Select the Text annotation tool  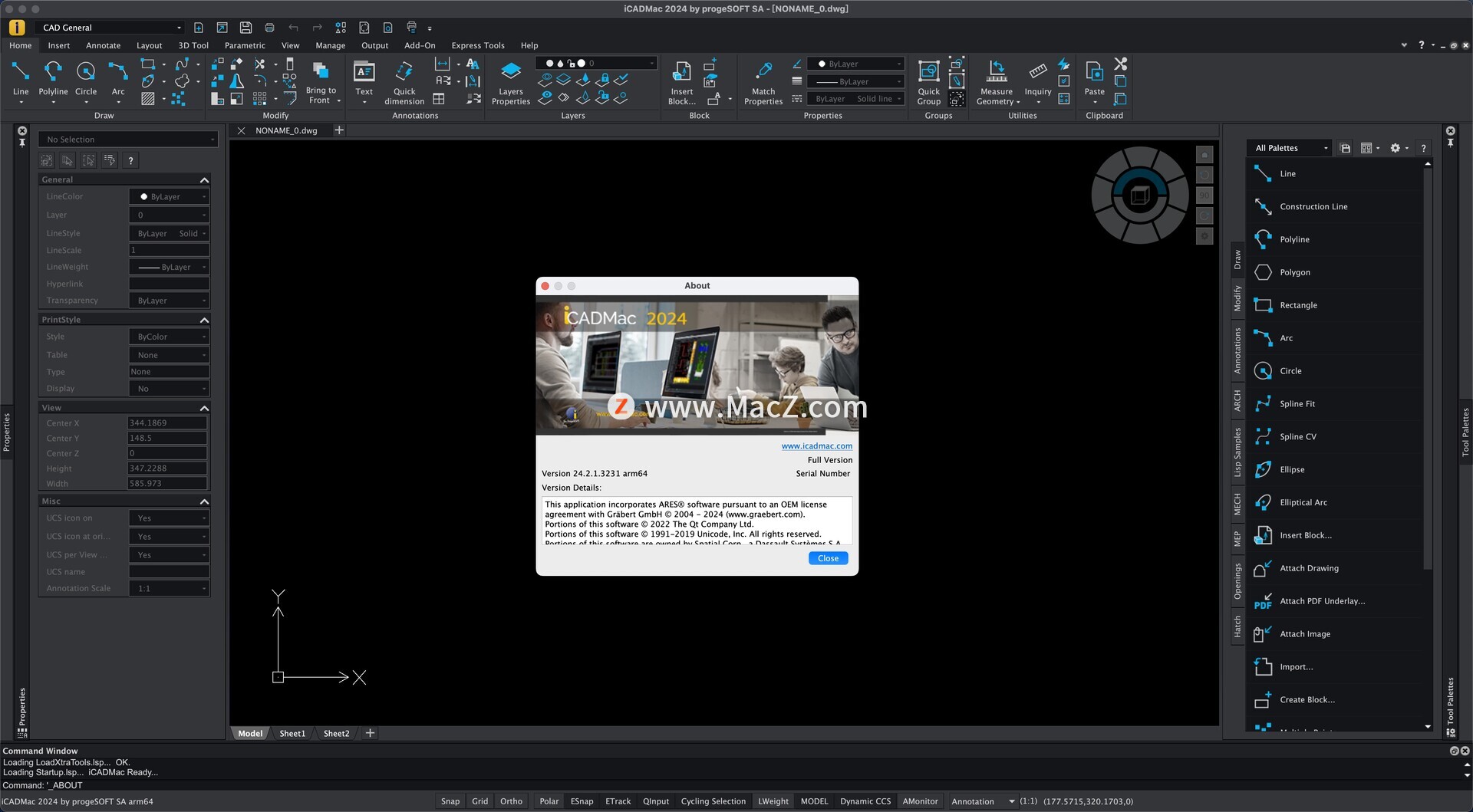click(x=364, y=79)
